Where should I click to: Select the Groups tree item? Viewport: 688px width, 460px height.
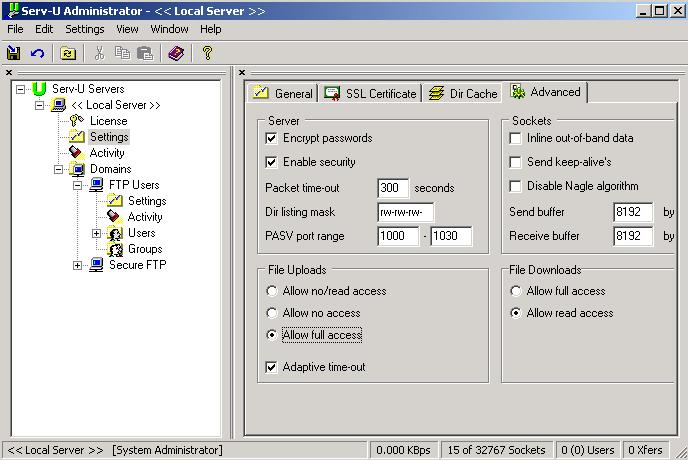click(145, 249)
